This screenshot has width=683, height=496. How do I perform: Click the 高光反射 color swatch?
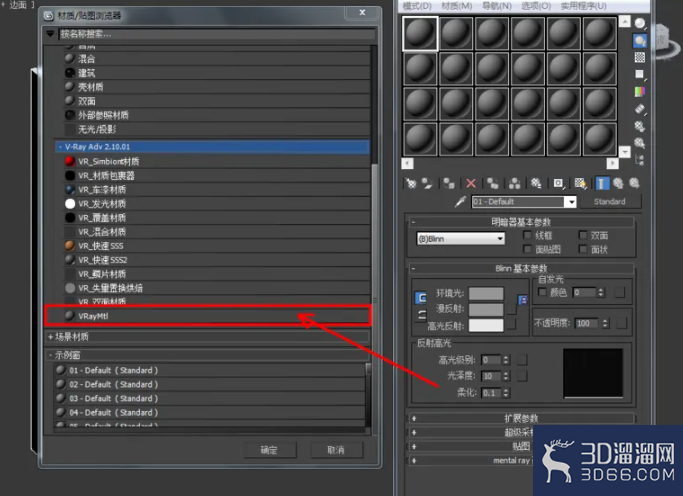coord(486,325)
